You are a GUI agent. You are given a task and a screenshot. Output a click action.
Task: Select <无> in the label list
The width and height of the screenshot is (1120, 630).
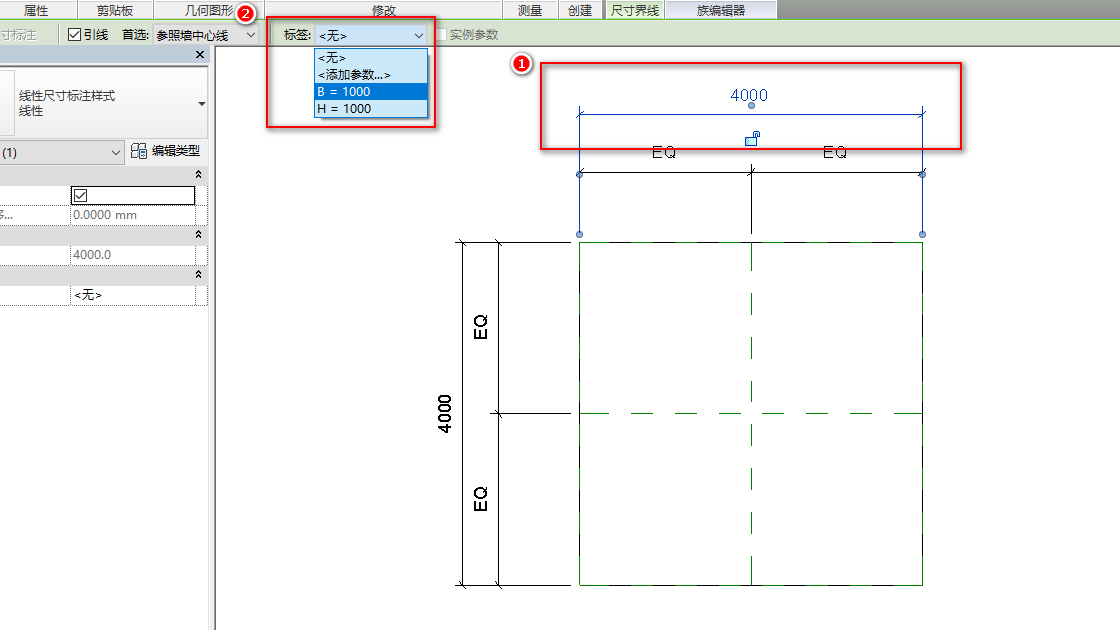coord(371,58)
